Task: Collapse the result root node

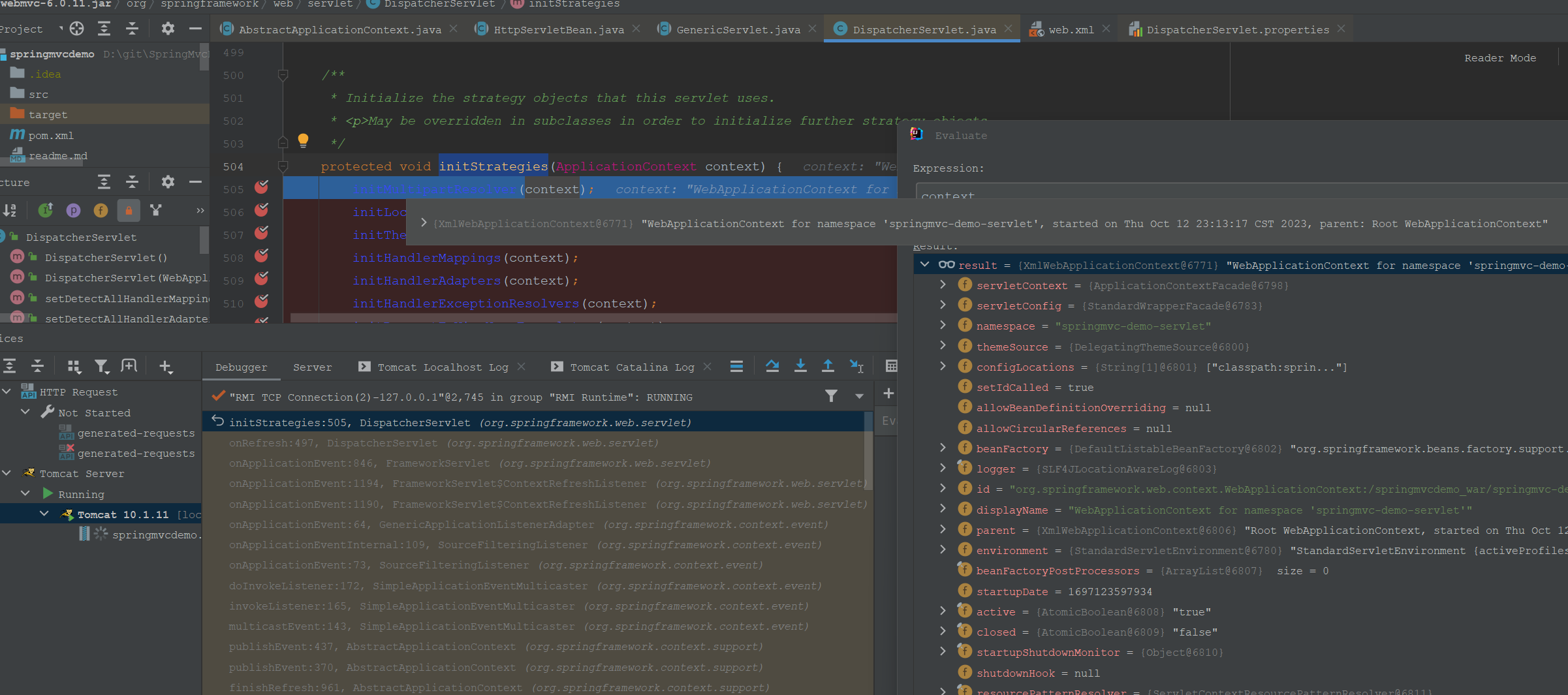Action: point(925,265)
